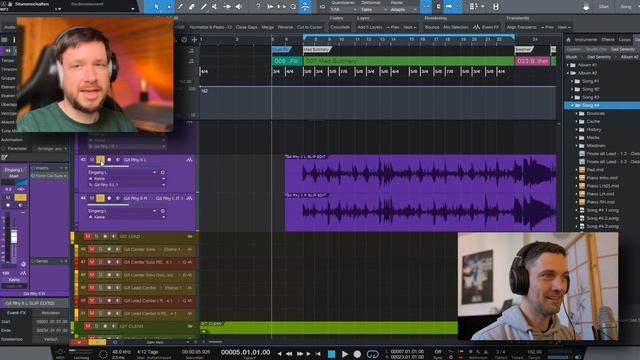This screenshot has height=360, width=640.
Task: Open the Timebase Takte dropdown
Action: [x=372, y=9]
